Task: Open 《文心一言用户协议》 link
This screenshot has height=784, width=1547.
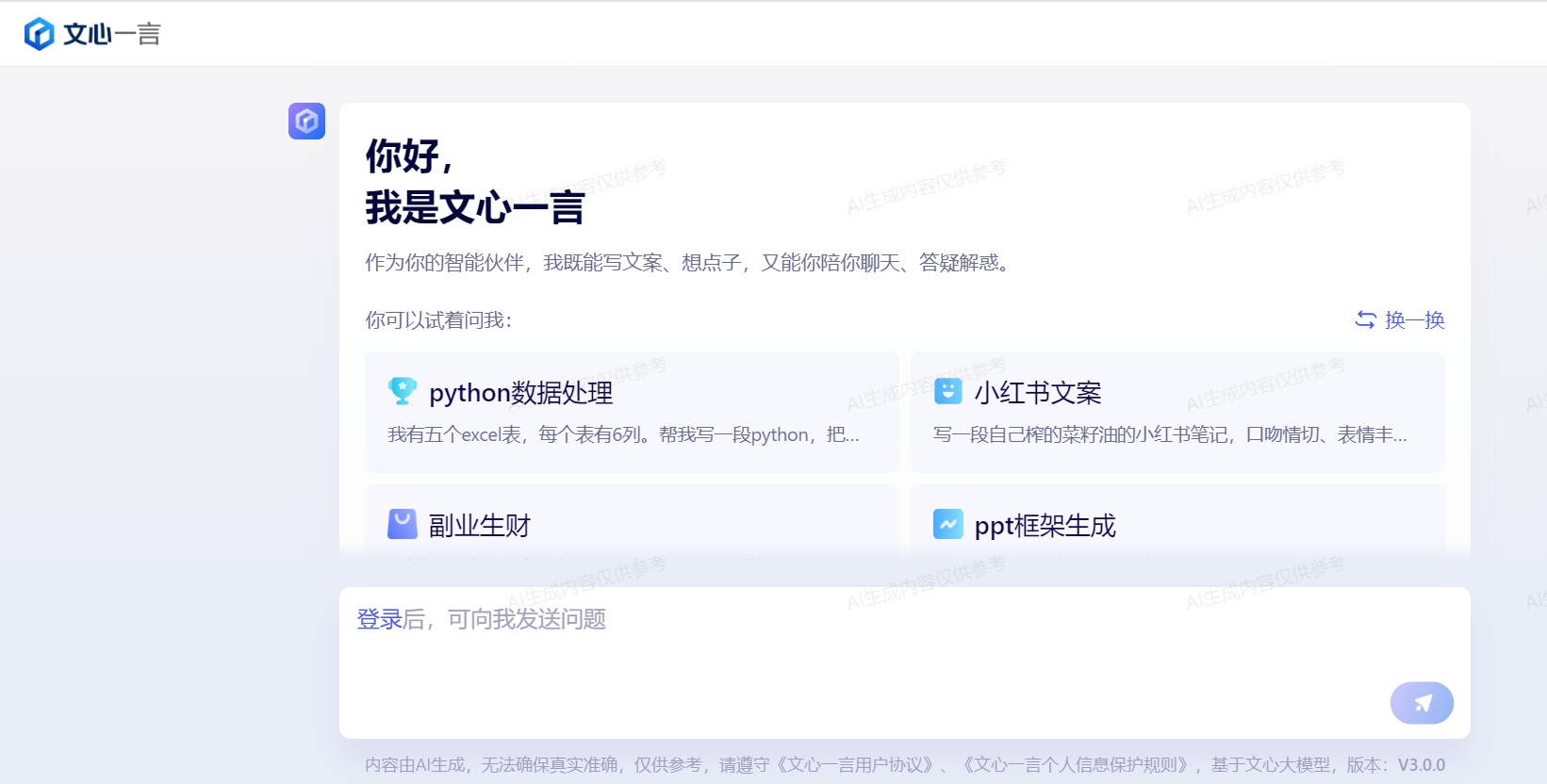Action: coord(855,765)
